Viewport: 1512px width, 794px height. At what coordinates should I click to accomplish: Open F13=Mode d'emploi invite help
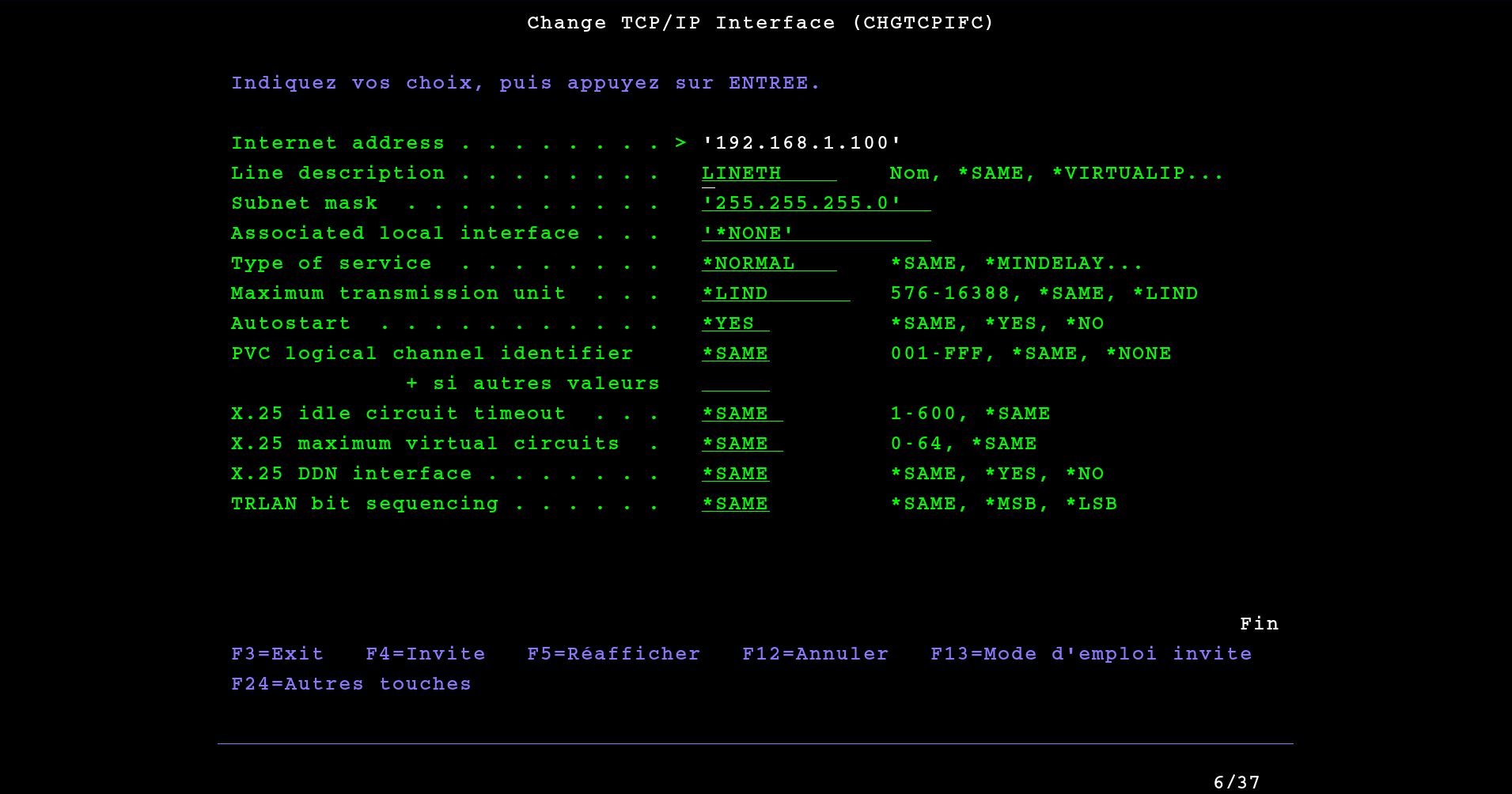click(1090, 654)
